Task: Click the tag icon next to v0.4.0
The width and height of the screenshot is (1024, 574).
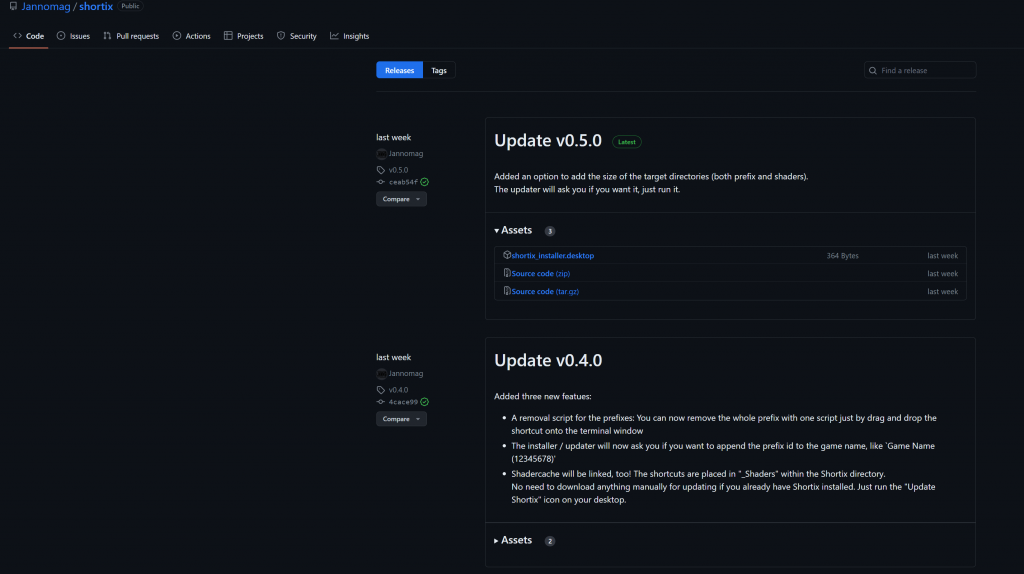Action: (x=381, y=390)
